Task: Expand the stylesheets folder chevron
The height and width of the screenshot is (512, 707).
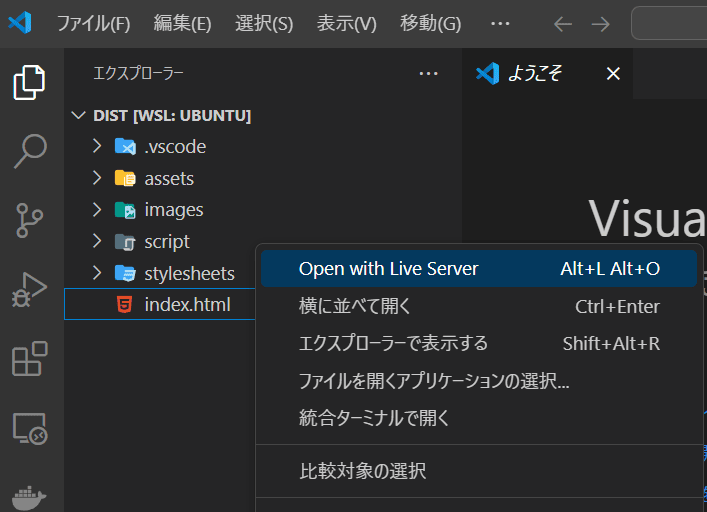Action: (x=97, y=273)
